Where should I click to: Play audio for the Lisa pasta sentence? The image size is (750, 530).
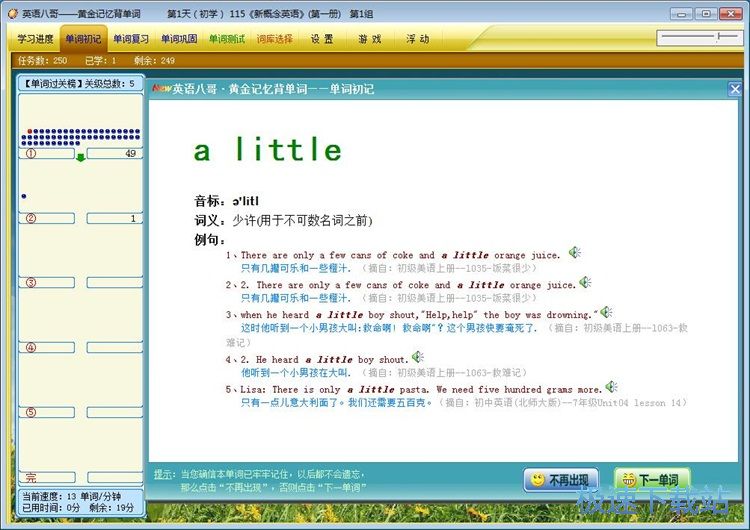pos(611,386)
